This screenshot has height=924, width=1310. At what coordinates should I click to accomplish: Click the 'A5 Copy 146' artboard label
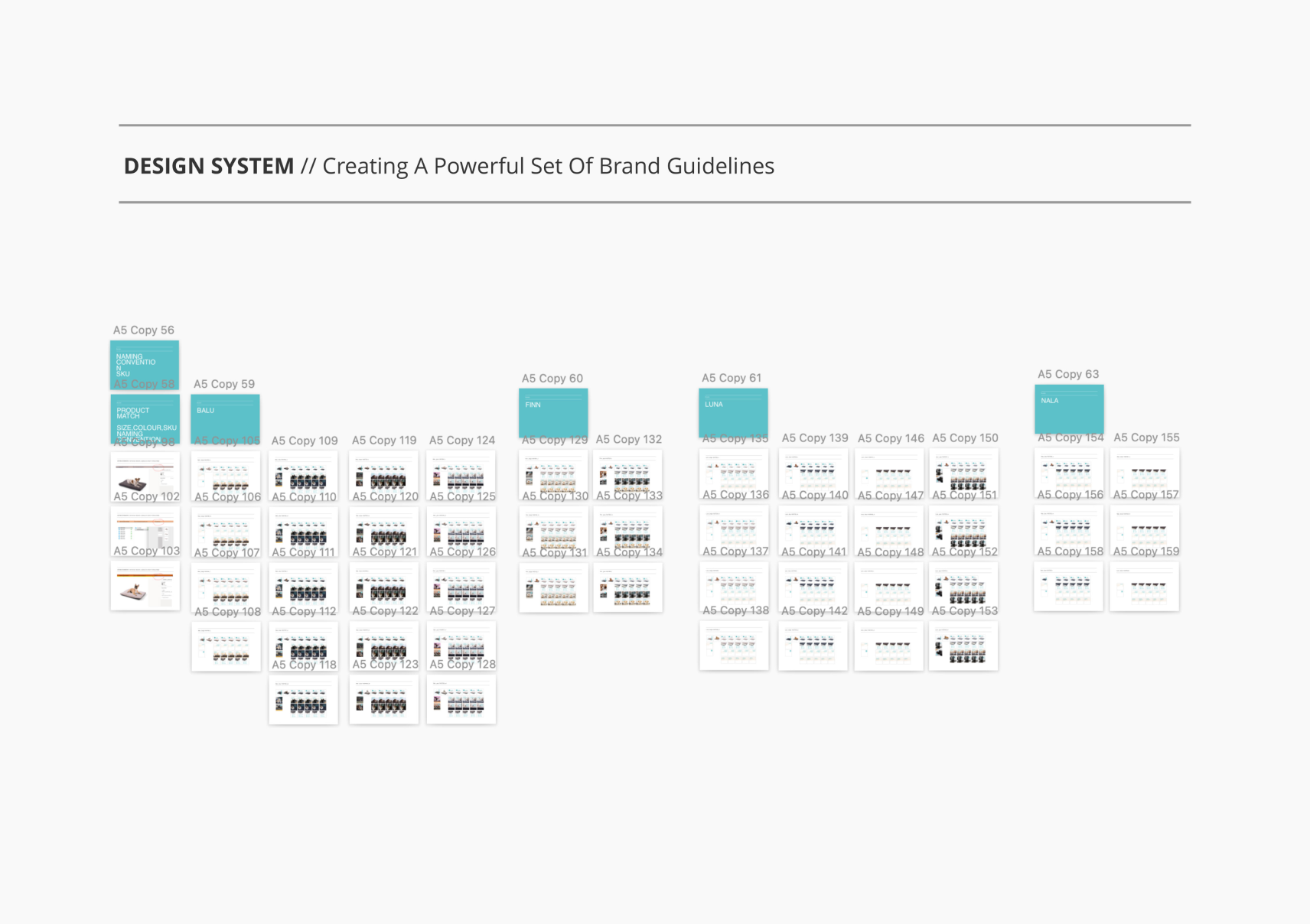[x=891, y=438]
